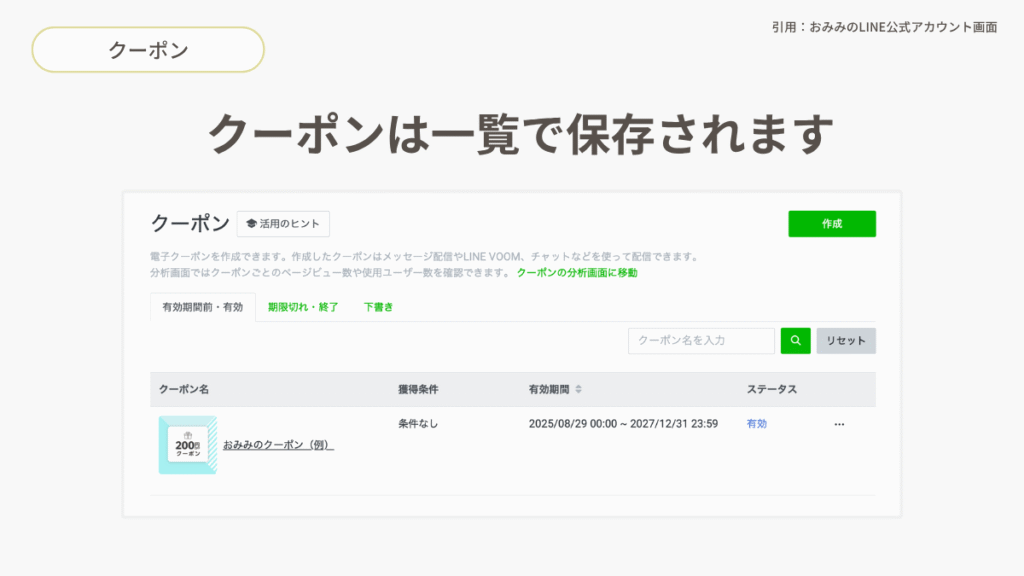Sort by the 有効期間 sort arrows

click(578, 389)
